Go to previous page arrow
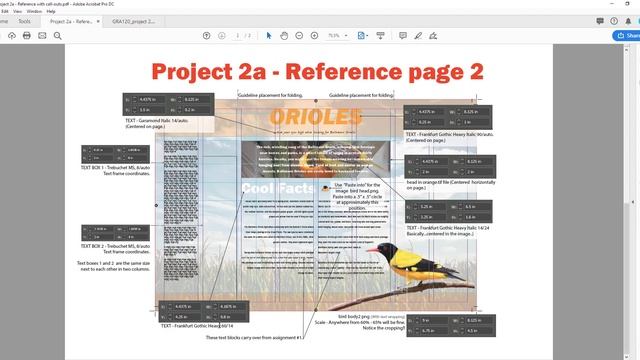The height and width of the screenshot is (360, 640). [207, 36]
